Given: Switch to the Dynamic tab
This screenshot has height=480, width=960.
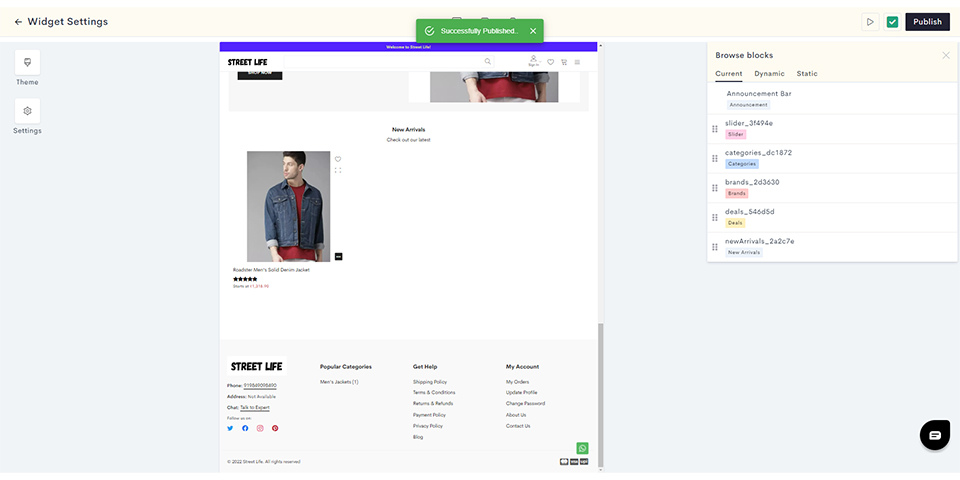Looking at the screenshot, I should click(769, 73).
